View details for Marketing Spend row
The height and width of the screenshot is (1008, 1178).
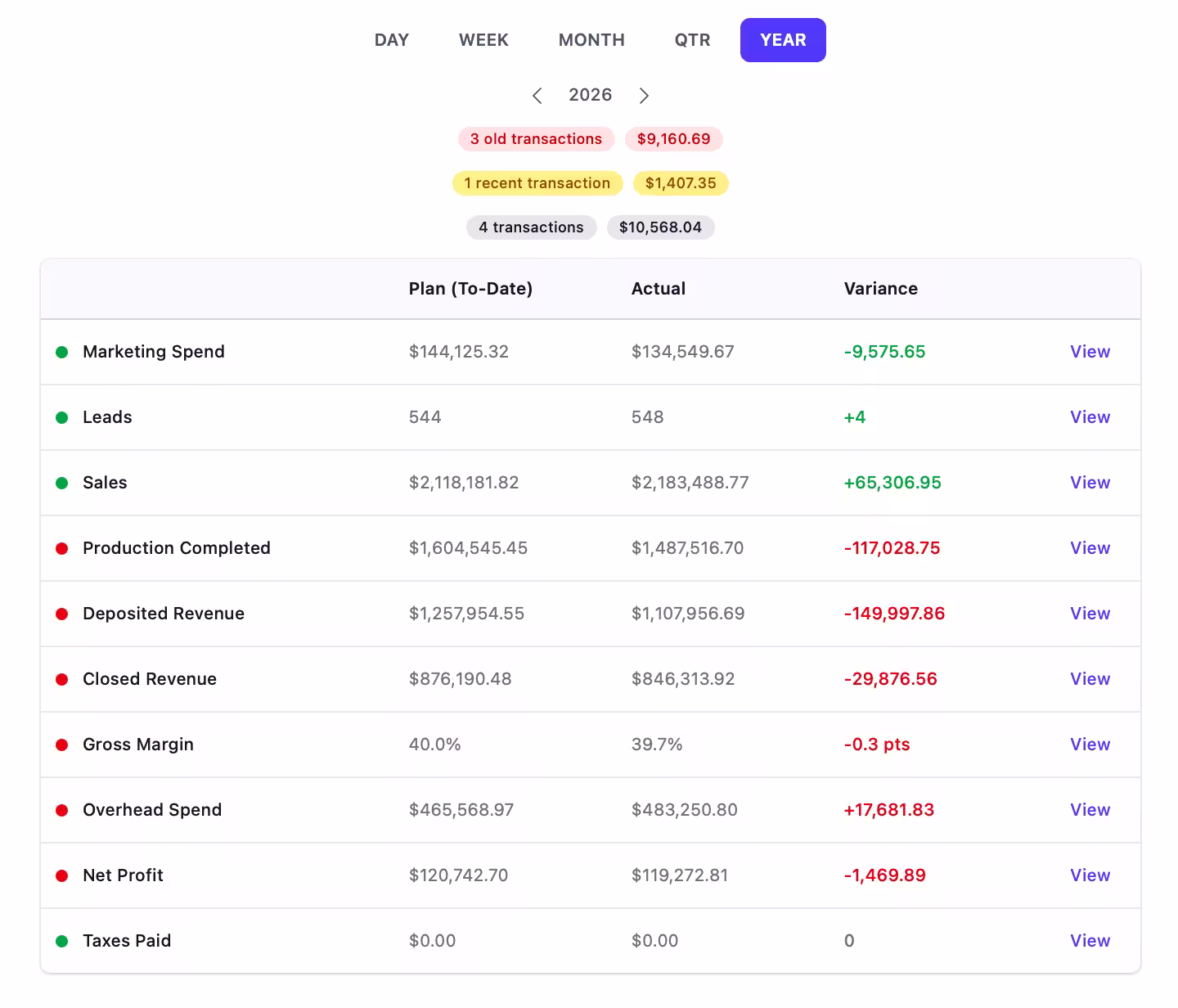coord(1090,352)
